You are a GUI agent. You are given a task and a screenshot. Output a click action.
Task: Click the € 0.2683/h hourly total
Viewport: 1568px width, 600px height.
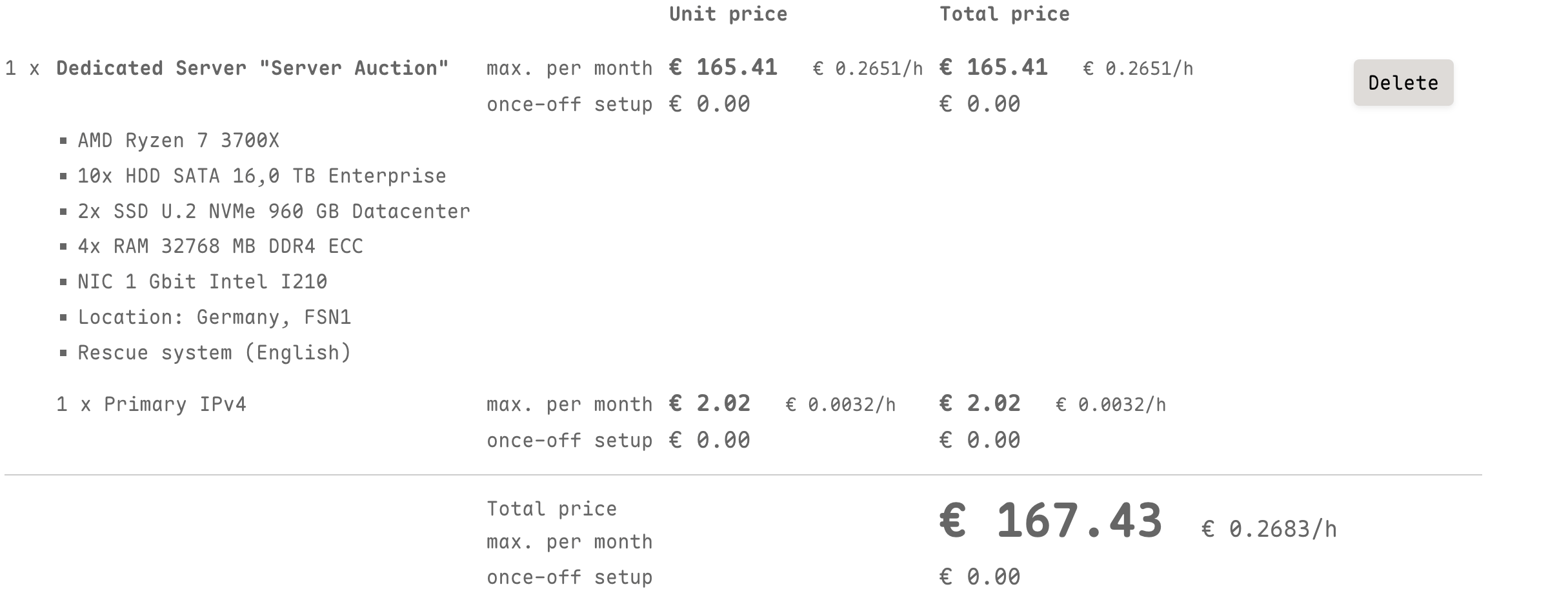(x=1269, y=530)
